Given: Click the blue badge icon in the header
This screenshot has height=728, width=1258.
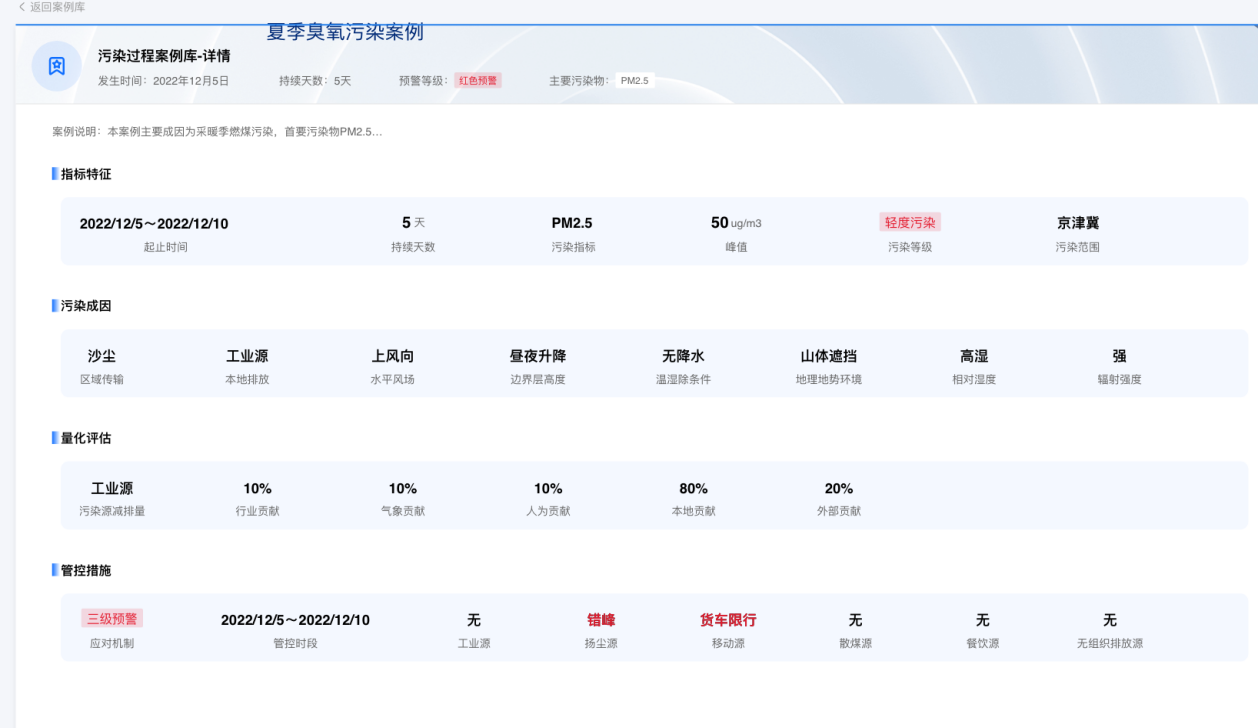Looking at the screenshot, I should pyautogui.click(x=56, y=66).
